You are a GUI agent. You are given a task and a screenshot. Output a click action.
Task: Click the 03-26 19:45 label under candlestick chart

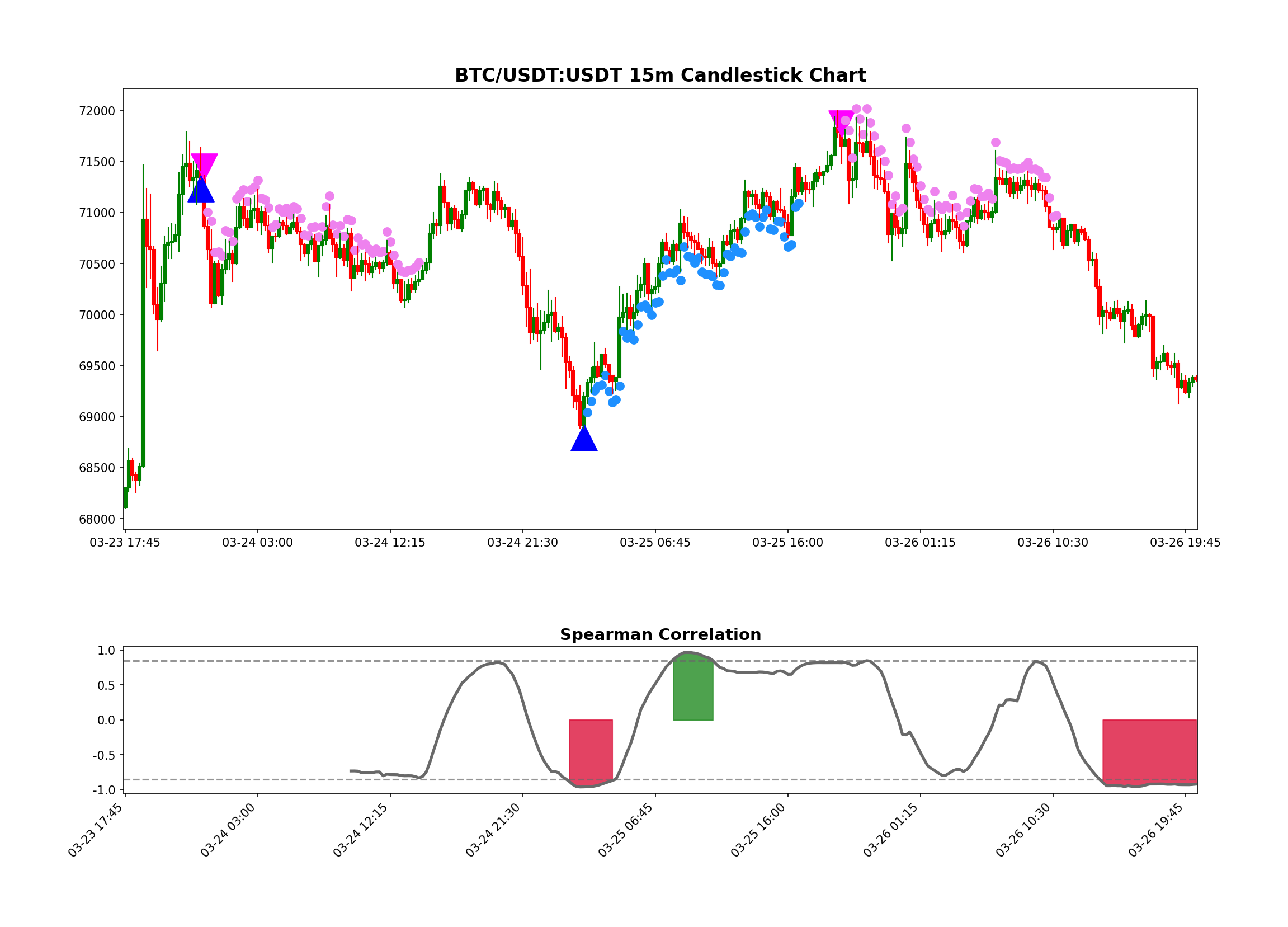coord(1185,543)
